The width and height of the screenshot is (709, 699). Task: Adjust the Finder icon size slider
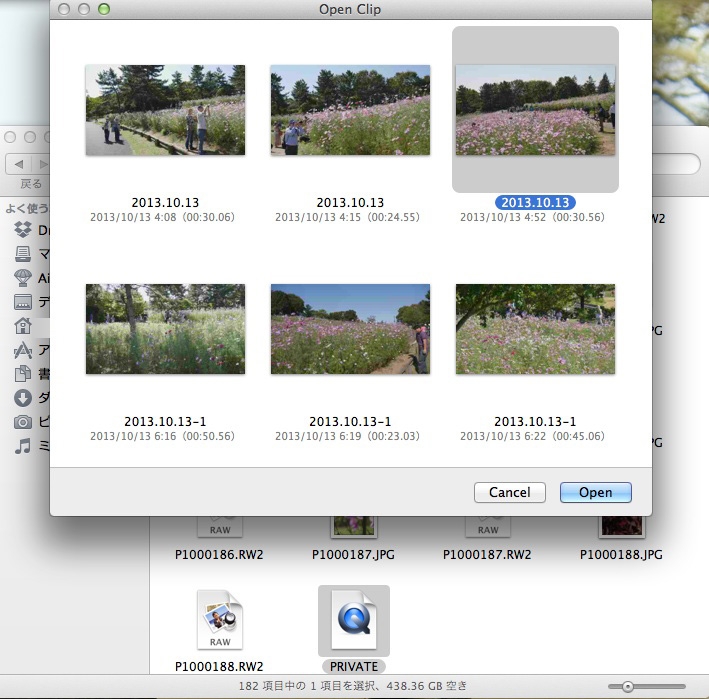628,686
